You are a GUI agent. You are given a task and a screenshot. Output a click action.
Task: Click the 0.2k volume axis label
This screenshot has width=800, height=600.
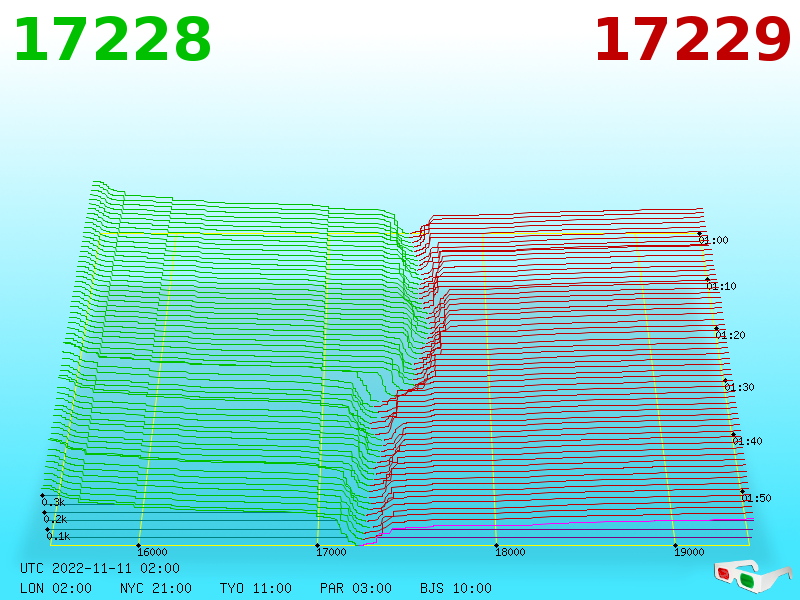point(55,519)
